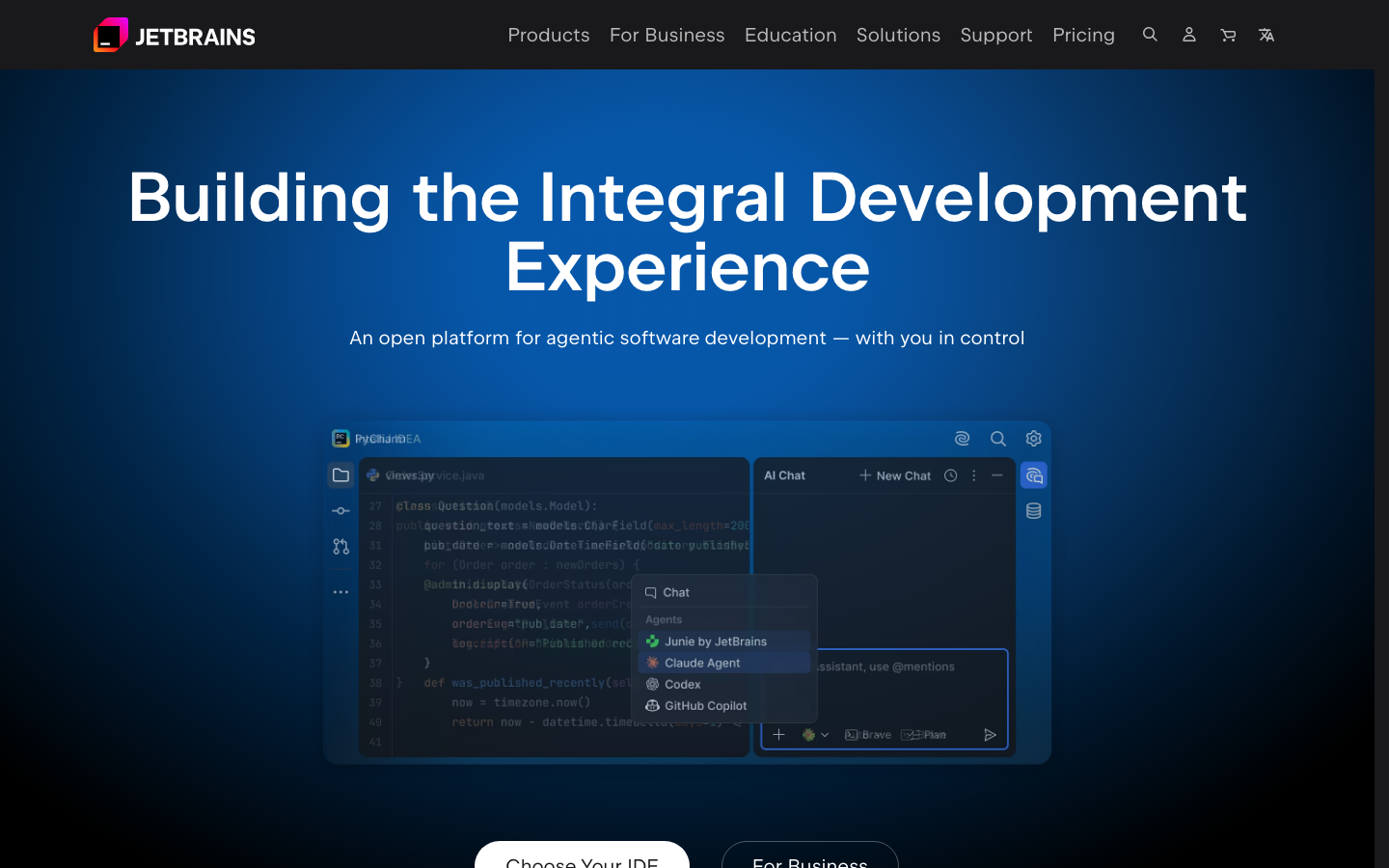Image resolution: width=1389 pixels, height=868 pixels.
Task: Select the Commit tool window icon
Action: tap(340, 511)
